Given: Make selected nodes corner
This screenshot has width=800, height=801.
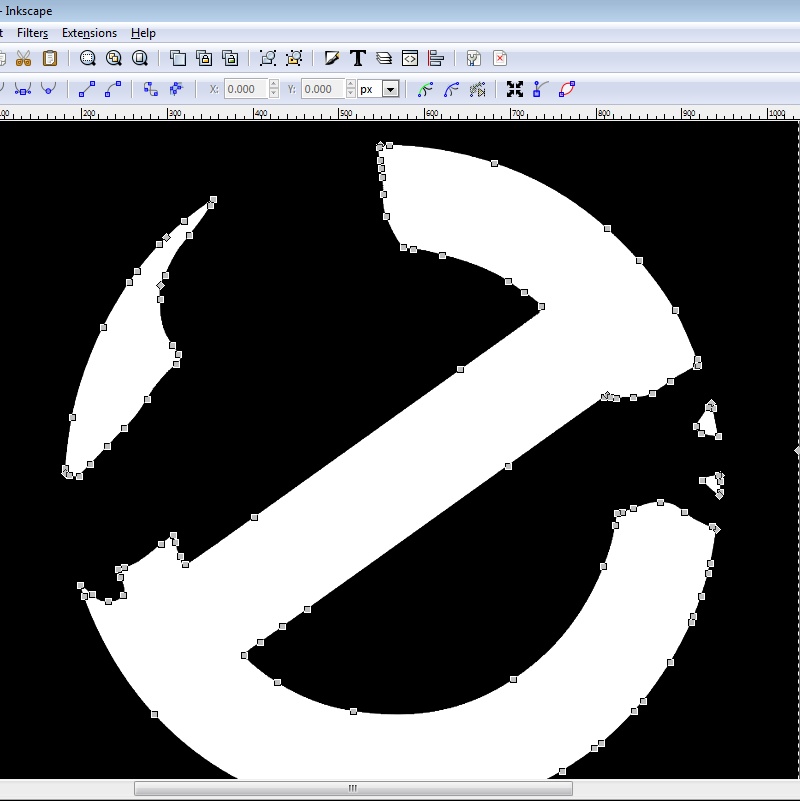Looking at the screenshot, I should [x=21, y=89].
